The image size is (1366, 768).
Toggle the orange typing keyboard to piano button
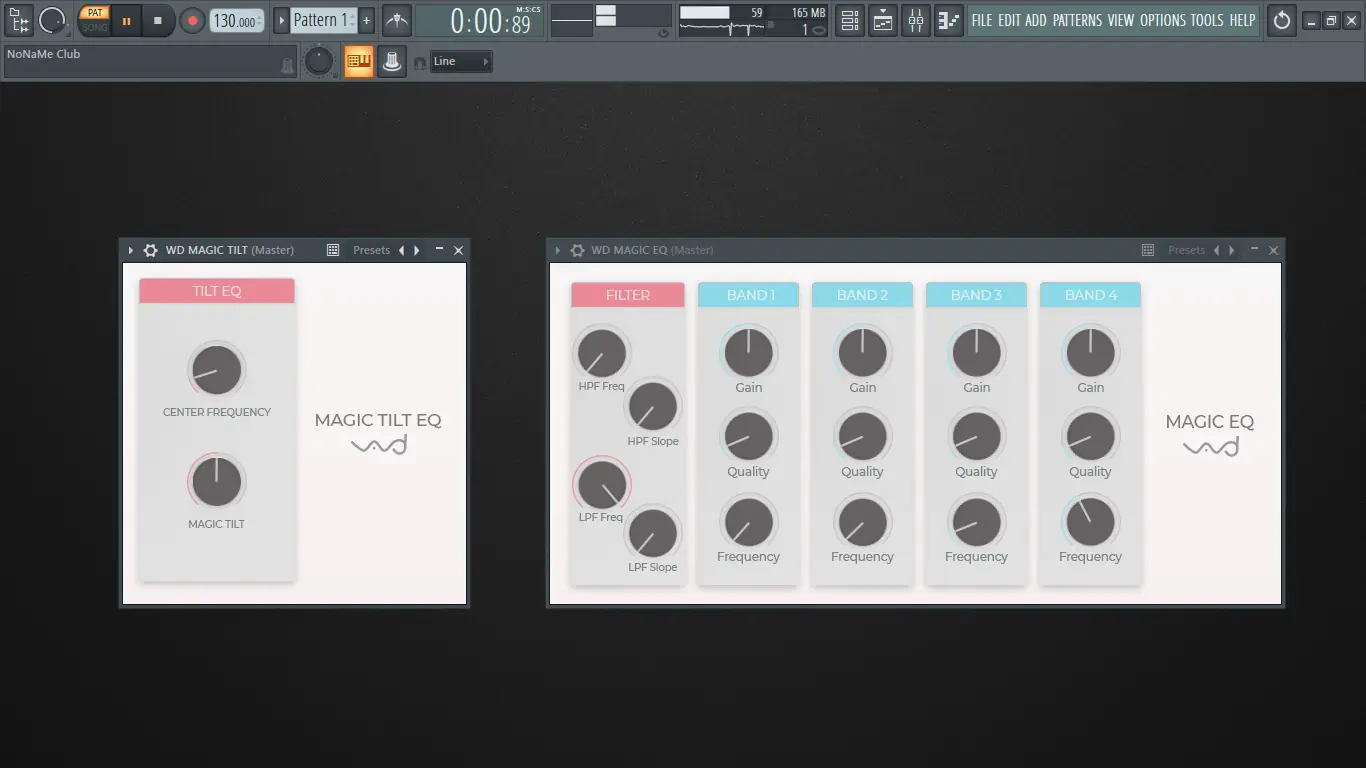click(358, 61)
